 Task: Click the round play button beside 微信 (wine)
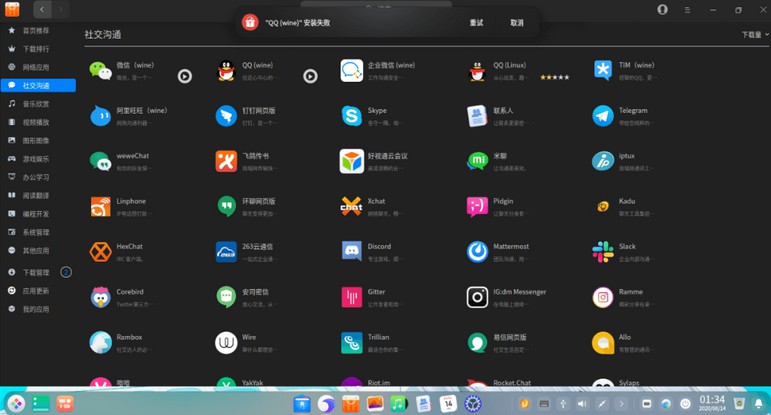point(184,76)
